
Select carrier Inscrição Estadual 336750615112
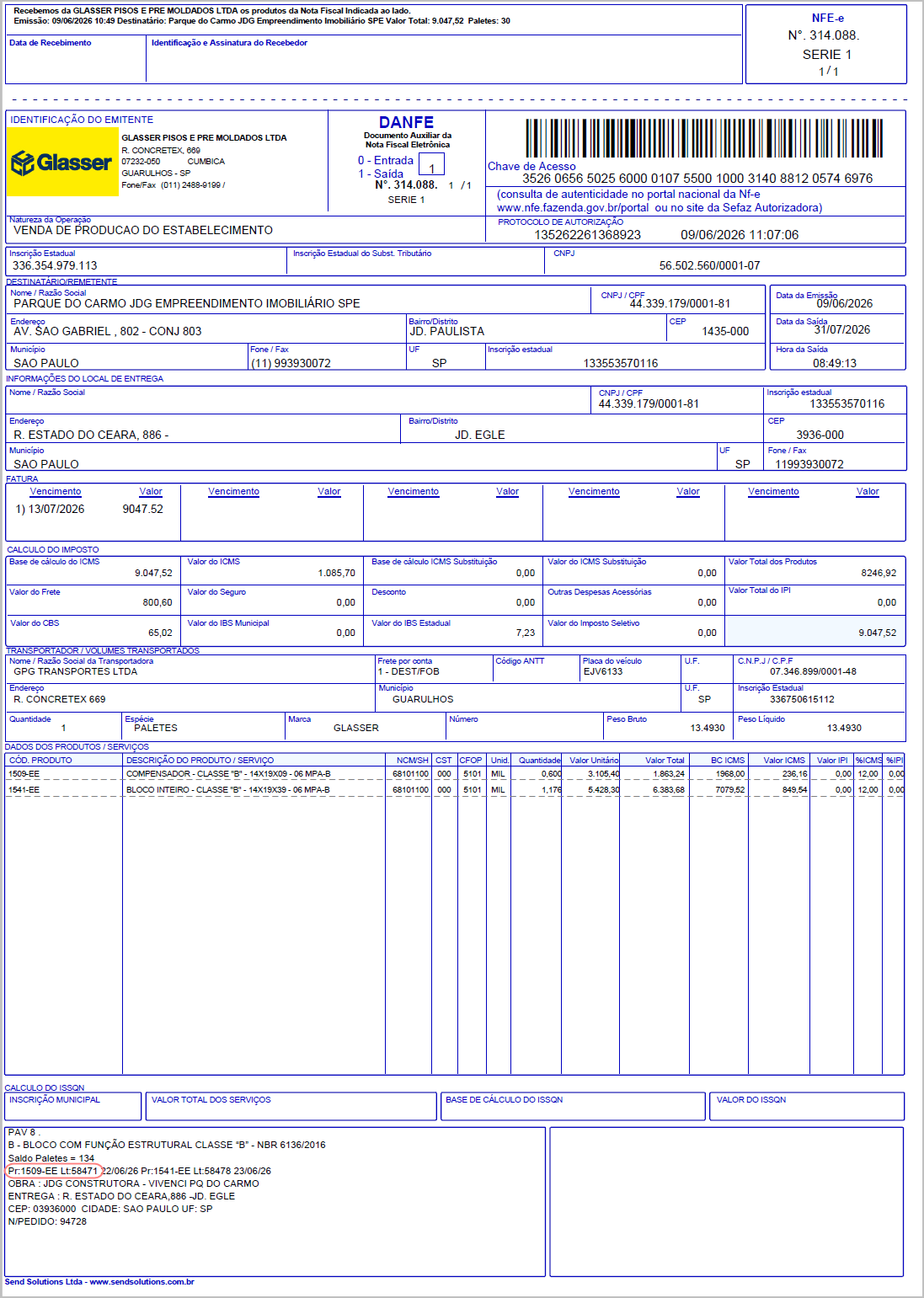pyautogui.click(x=802, y=699)
